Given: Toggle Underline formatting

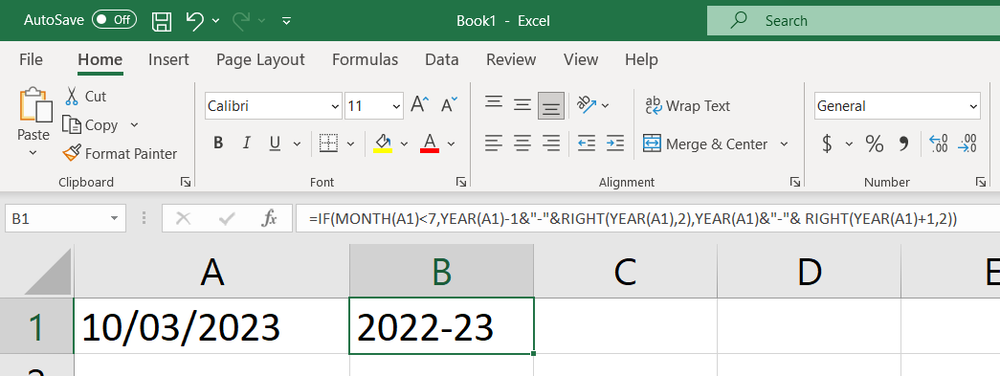Looking at the screenshot, I should point(275,143).
